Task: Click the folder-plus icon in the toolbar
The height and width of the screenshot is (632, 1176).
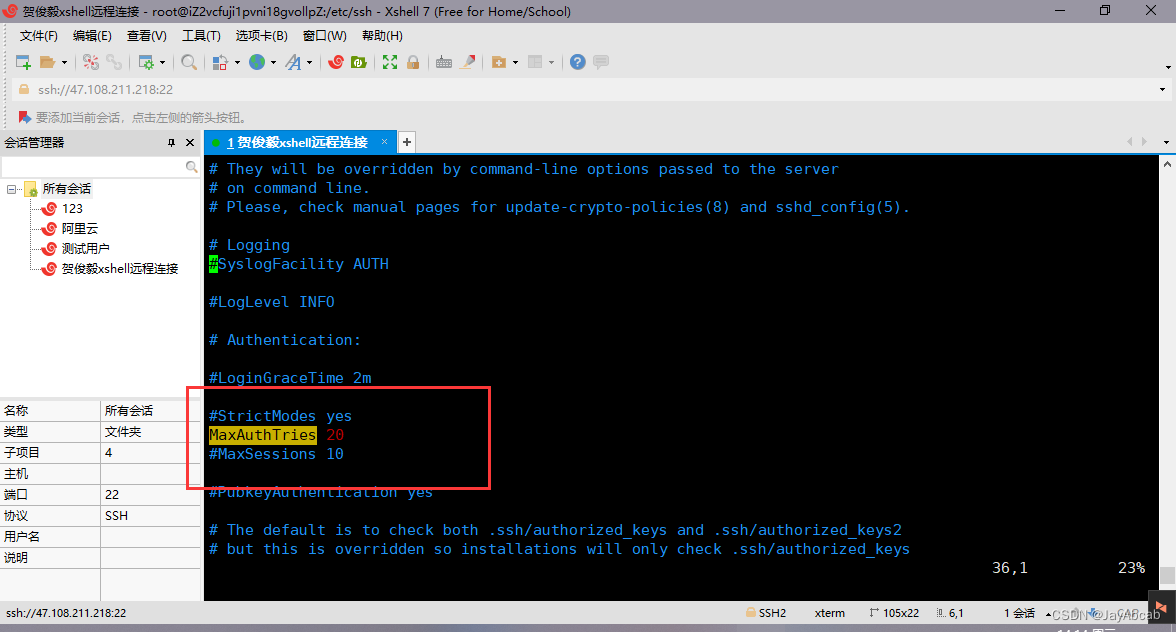Action: [499, 62]
